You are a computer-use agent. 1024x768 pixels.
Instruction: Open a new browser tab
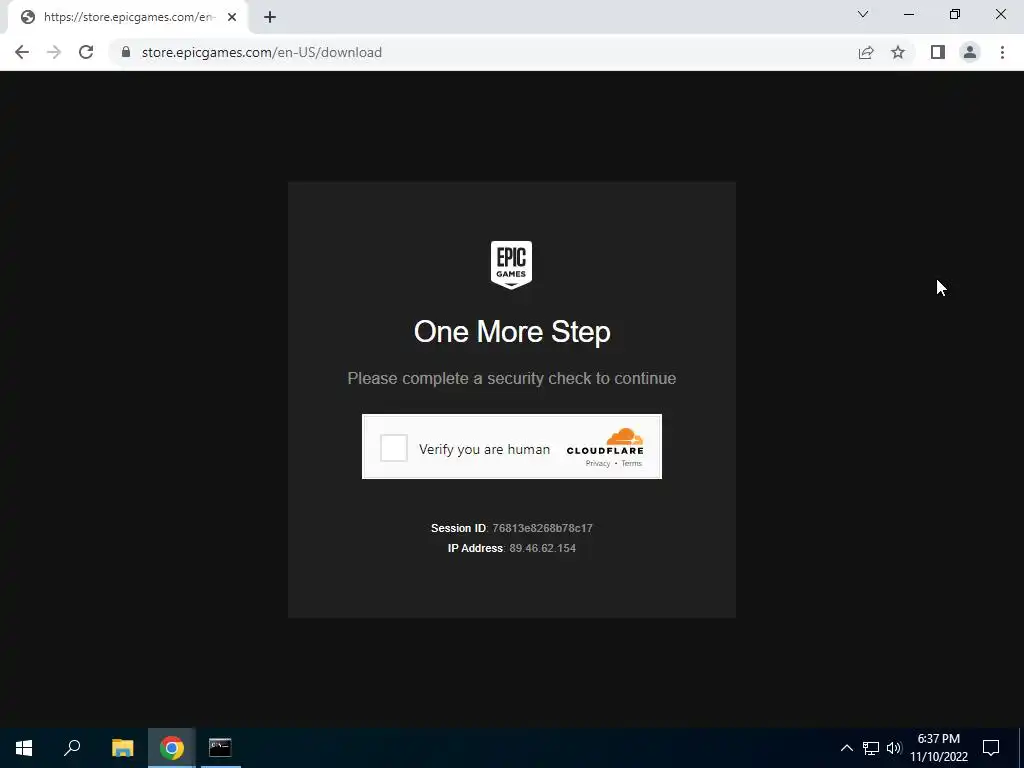tap(270, 18)
